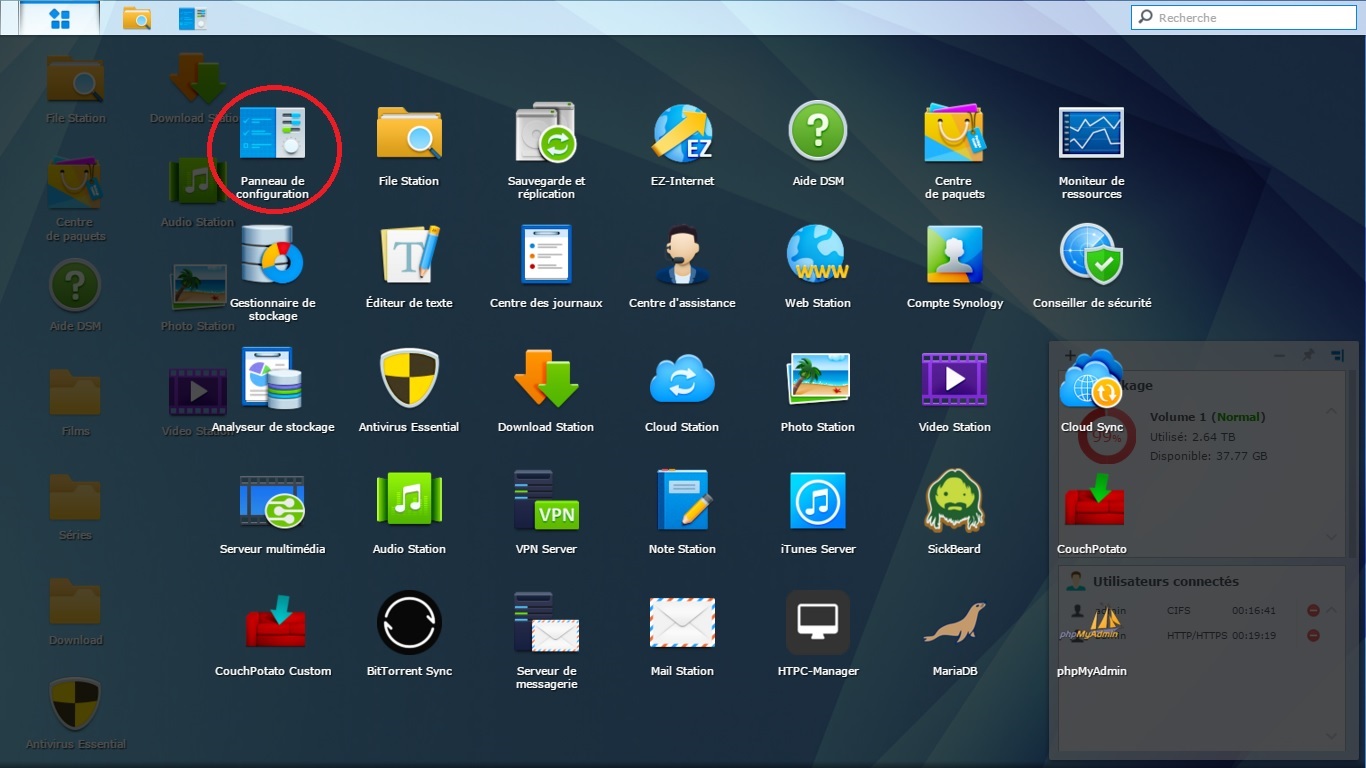The image size is (1366, 768).
Task: Launch VPN Server
Action: (x=546, y=502)
